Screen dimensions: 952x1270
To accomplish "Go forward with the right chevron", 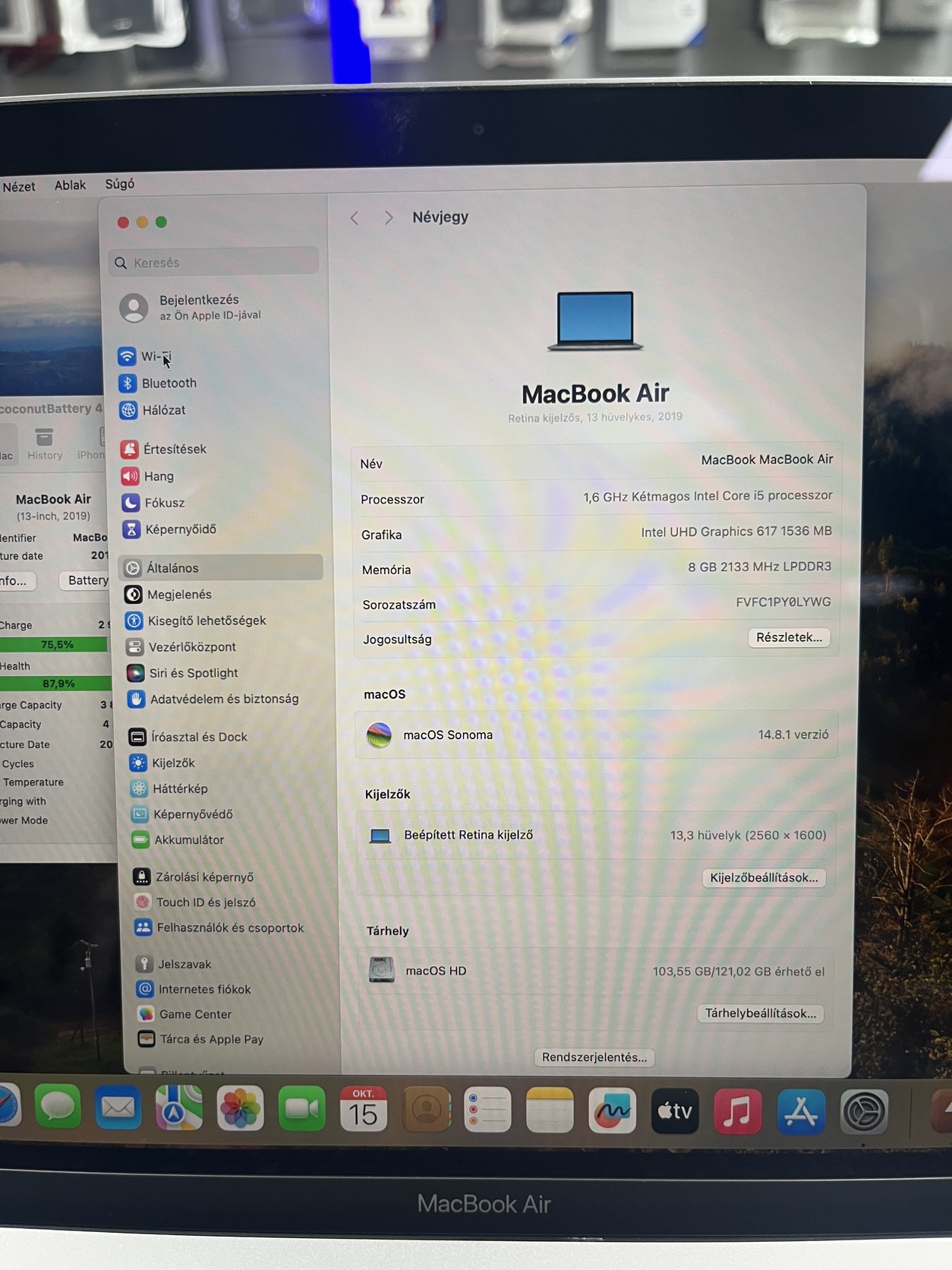I will (389, 218).
